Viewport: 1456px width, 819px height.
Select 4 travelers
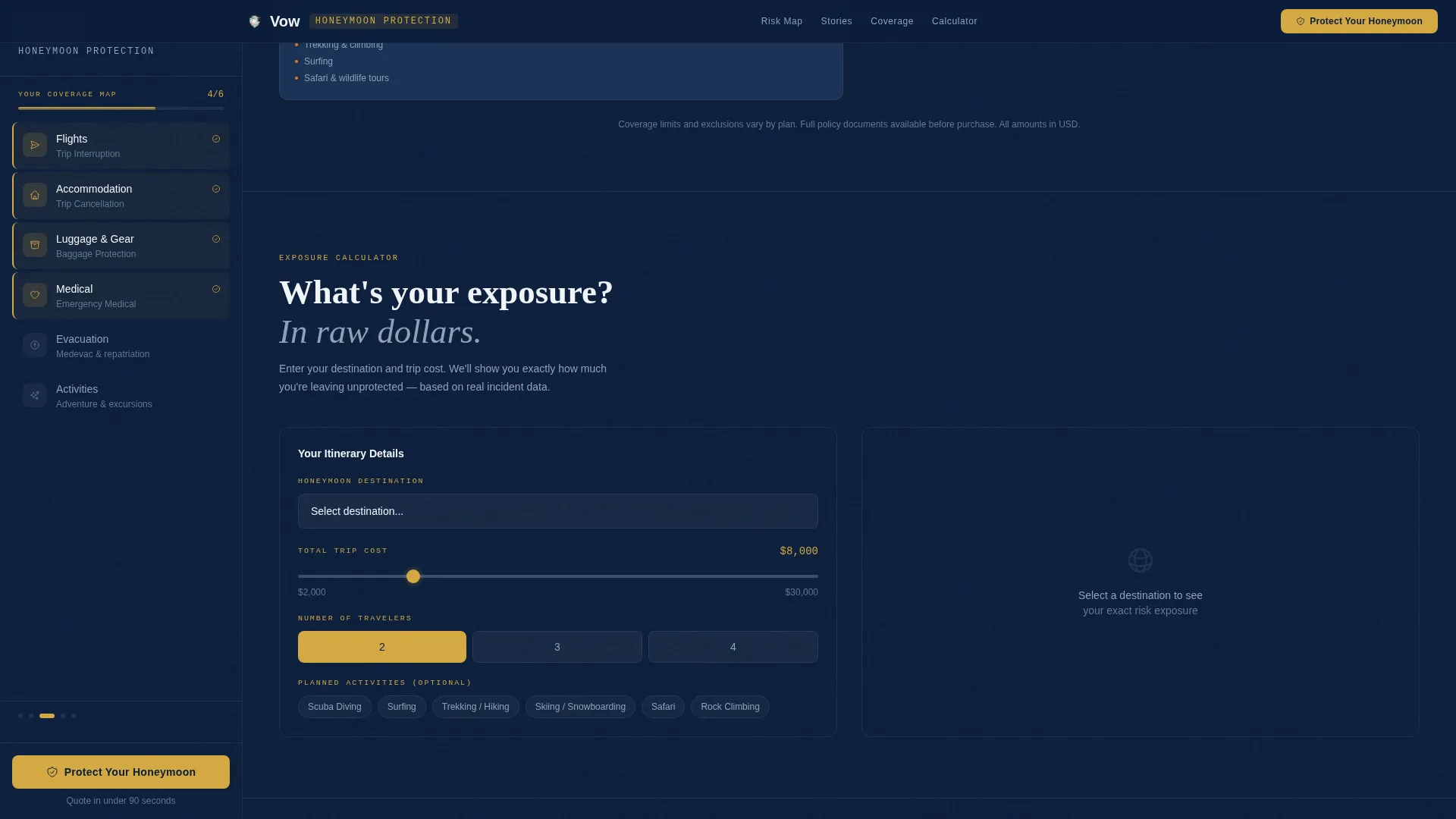[x=733, y=647]
